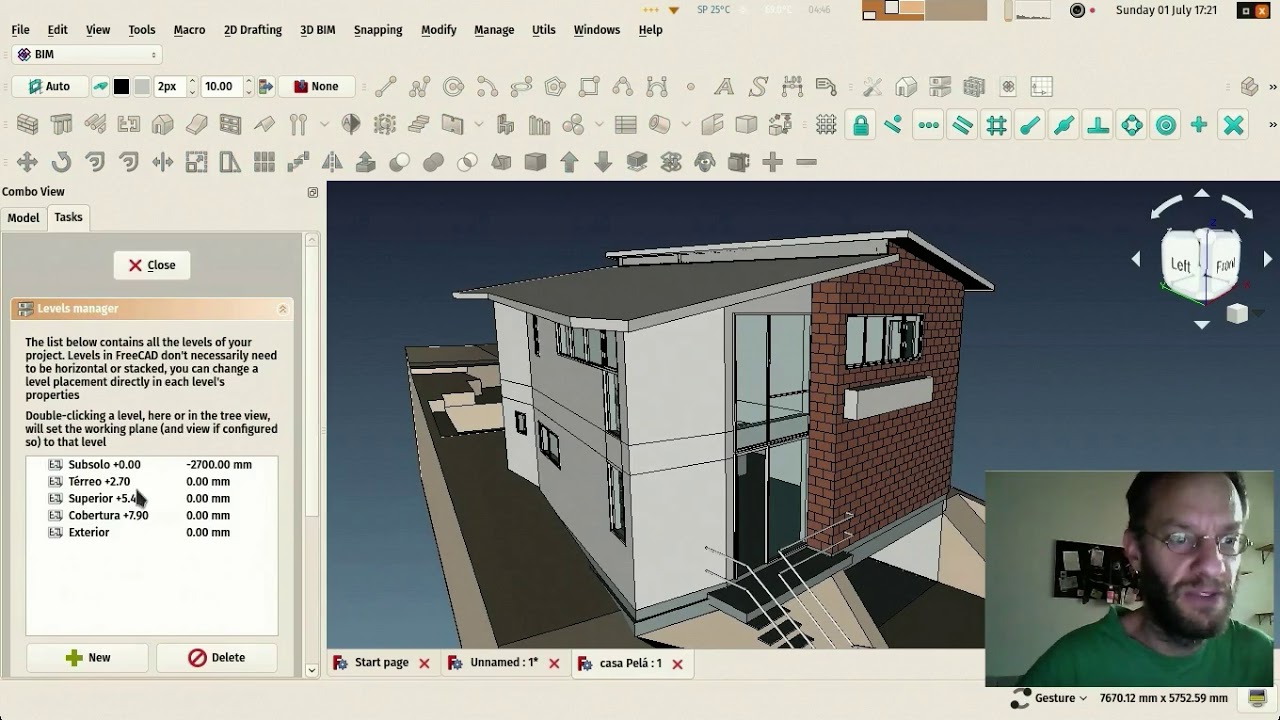Select the Section Plane tool
This screenshot has width=1280, height=720.
[x=351, y=125]
